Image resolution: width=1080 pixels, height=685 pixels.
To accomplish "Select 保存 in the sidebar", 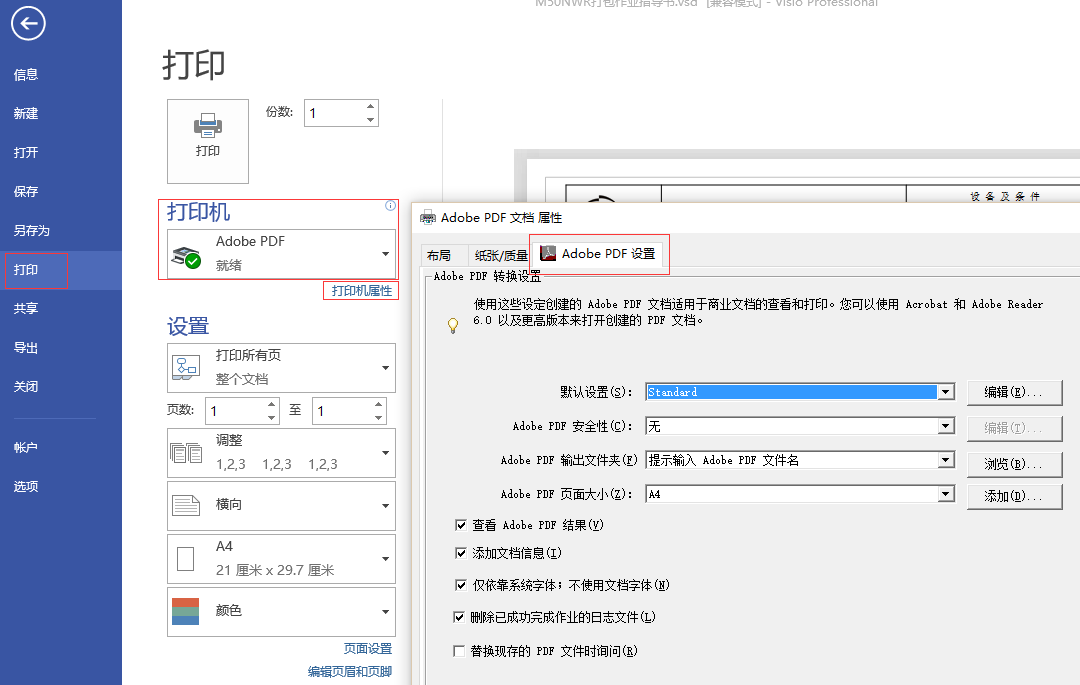I will pos(26,191).
